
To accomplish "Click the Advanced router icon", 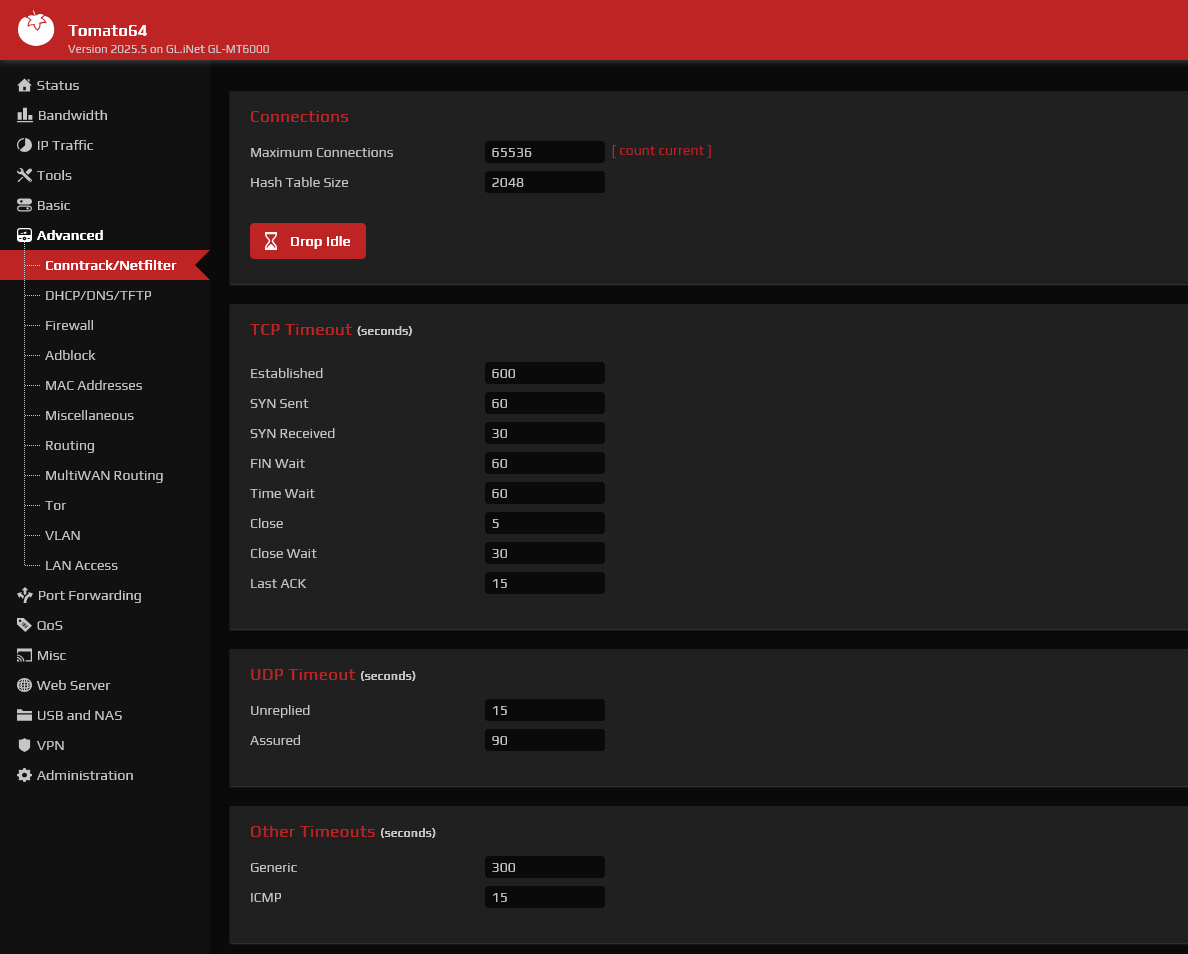I will click(24, 235).
